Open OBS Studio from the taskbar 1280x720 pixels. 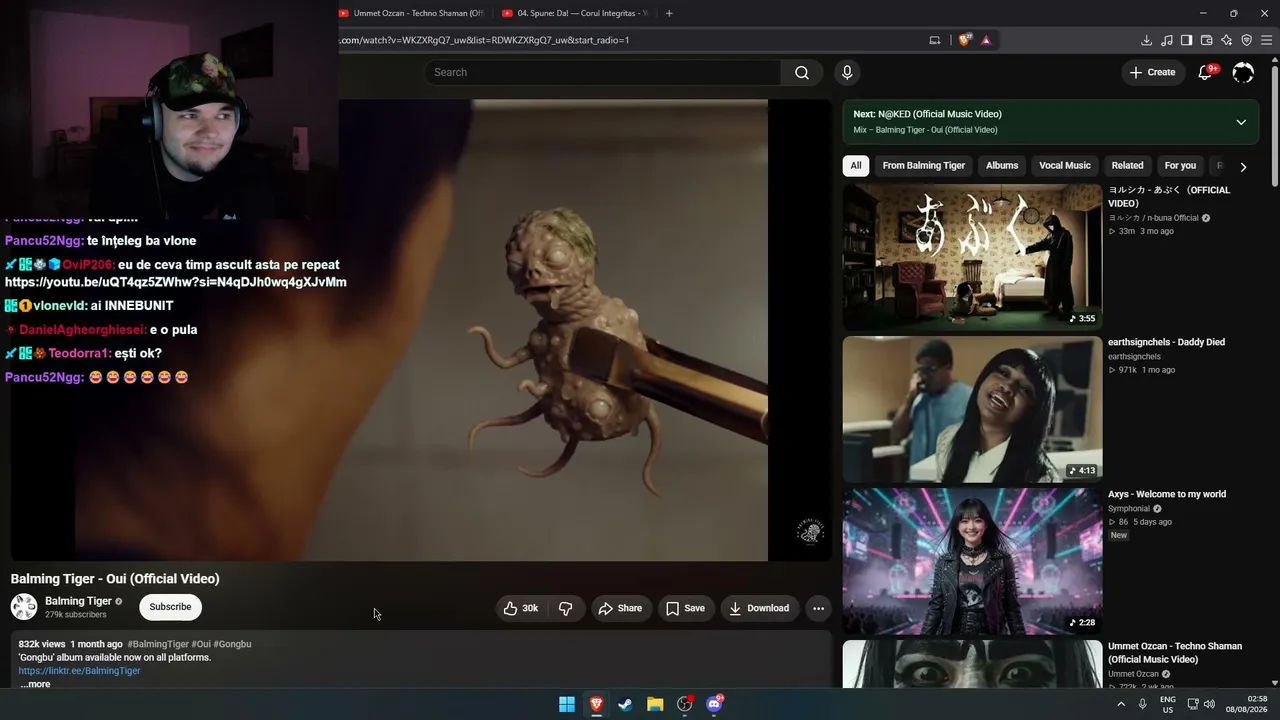pos(684,704)
